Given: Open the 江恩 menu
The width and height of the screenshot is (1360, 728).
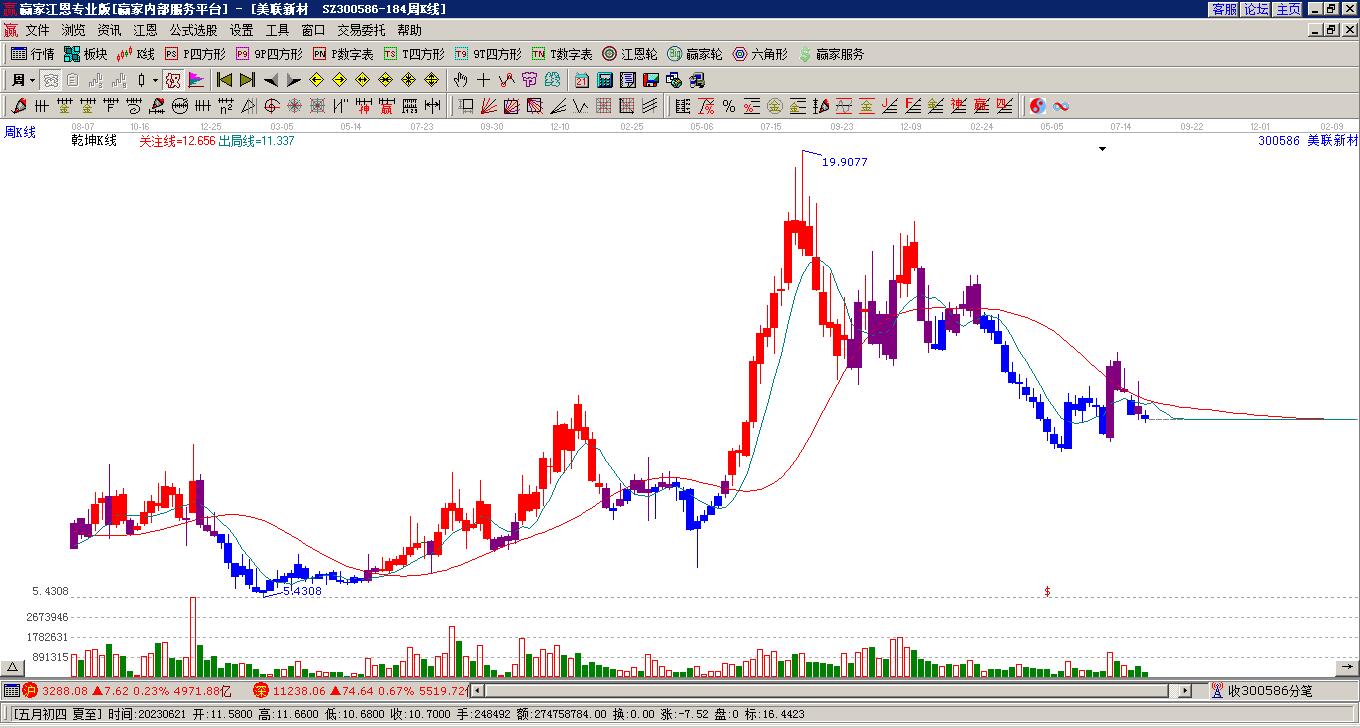Looking at the screenshot, I should tap(145, 30).
